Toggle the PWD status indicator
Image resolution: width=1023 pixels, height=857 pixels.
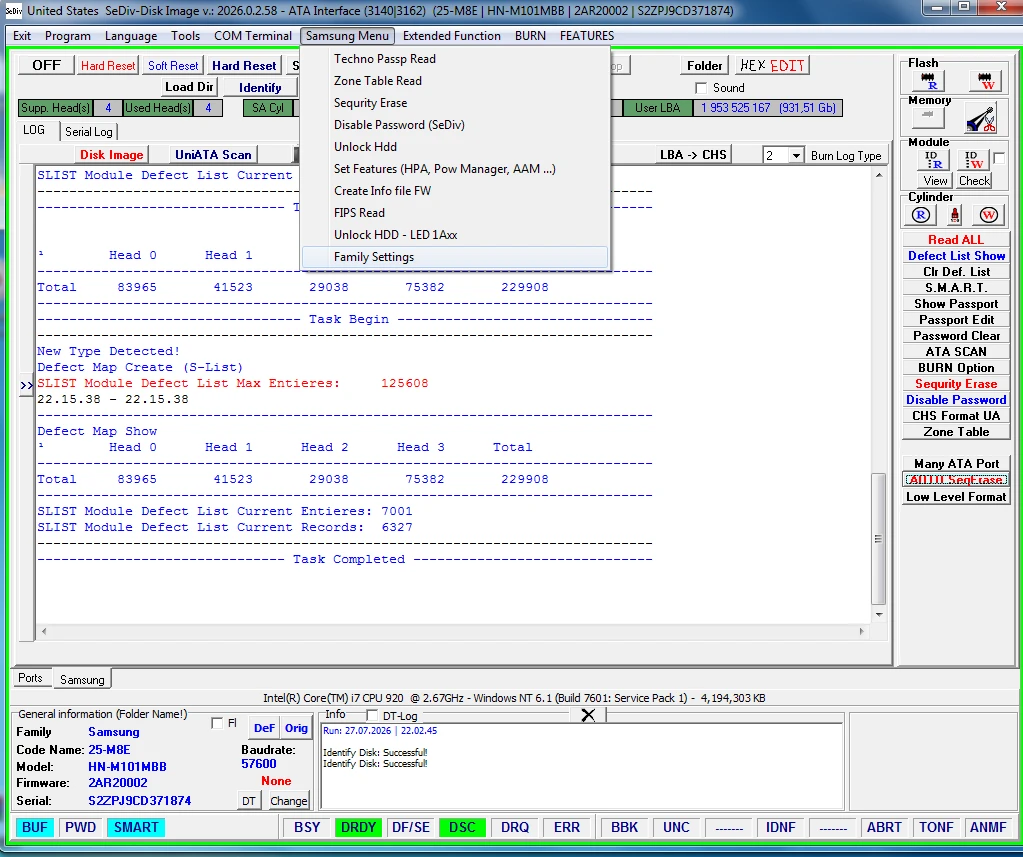tap(80, 827)
